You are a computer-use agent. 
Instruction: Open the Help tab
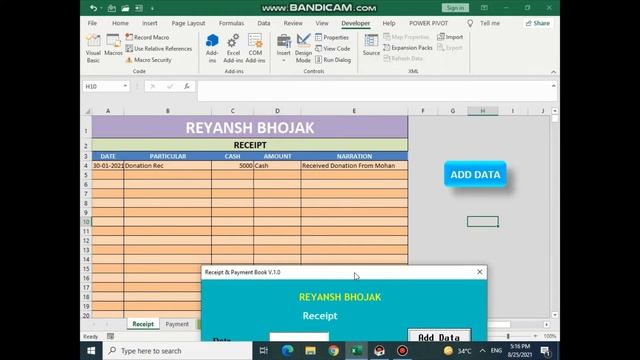tap(389, 23)
